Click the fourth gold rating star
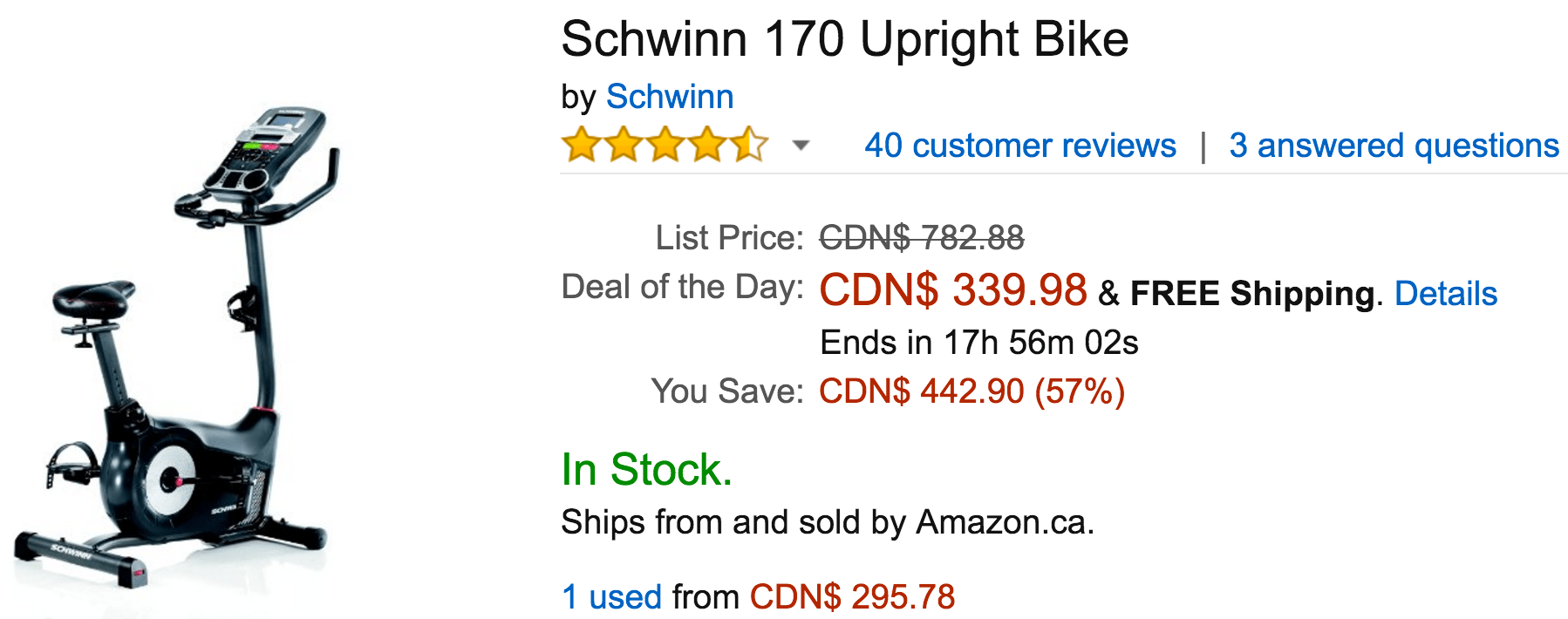Viewport: 1568px width, 619px height. (x=707, y=145)
